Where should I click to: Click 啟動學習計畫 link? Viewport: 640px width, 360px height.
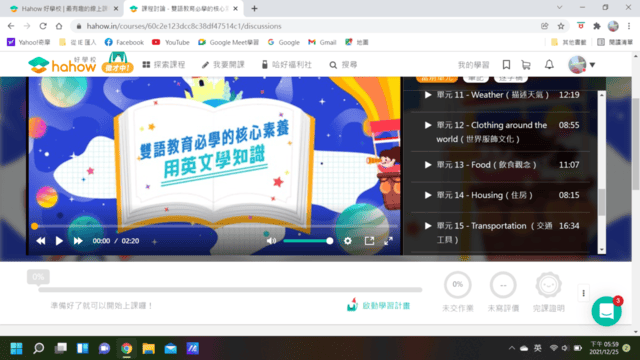pyautogui.click(x=378, y=305)
